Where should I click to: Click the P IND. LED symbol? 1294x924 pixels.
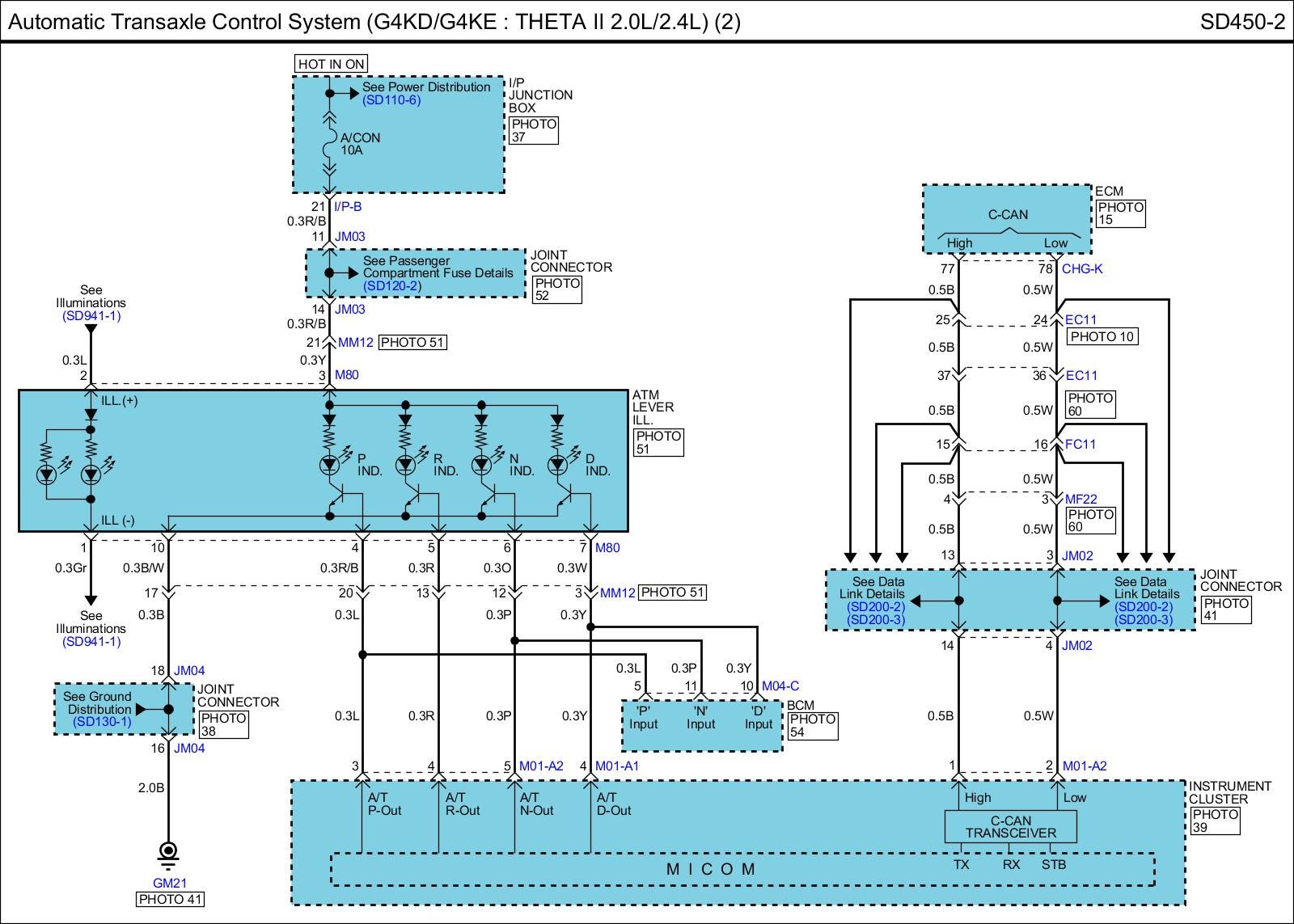pos(330,465)
